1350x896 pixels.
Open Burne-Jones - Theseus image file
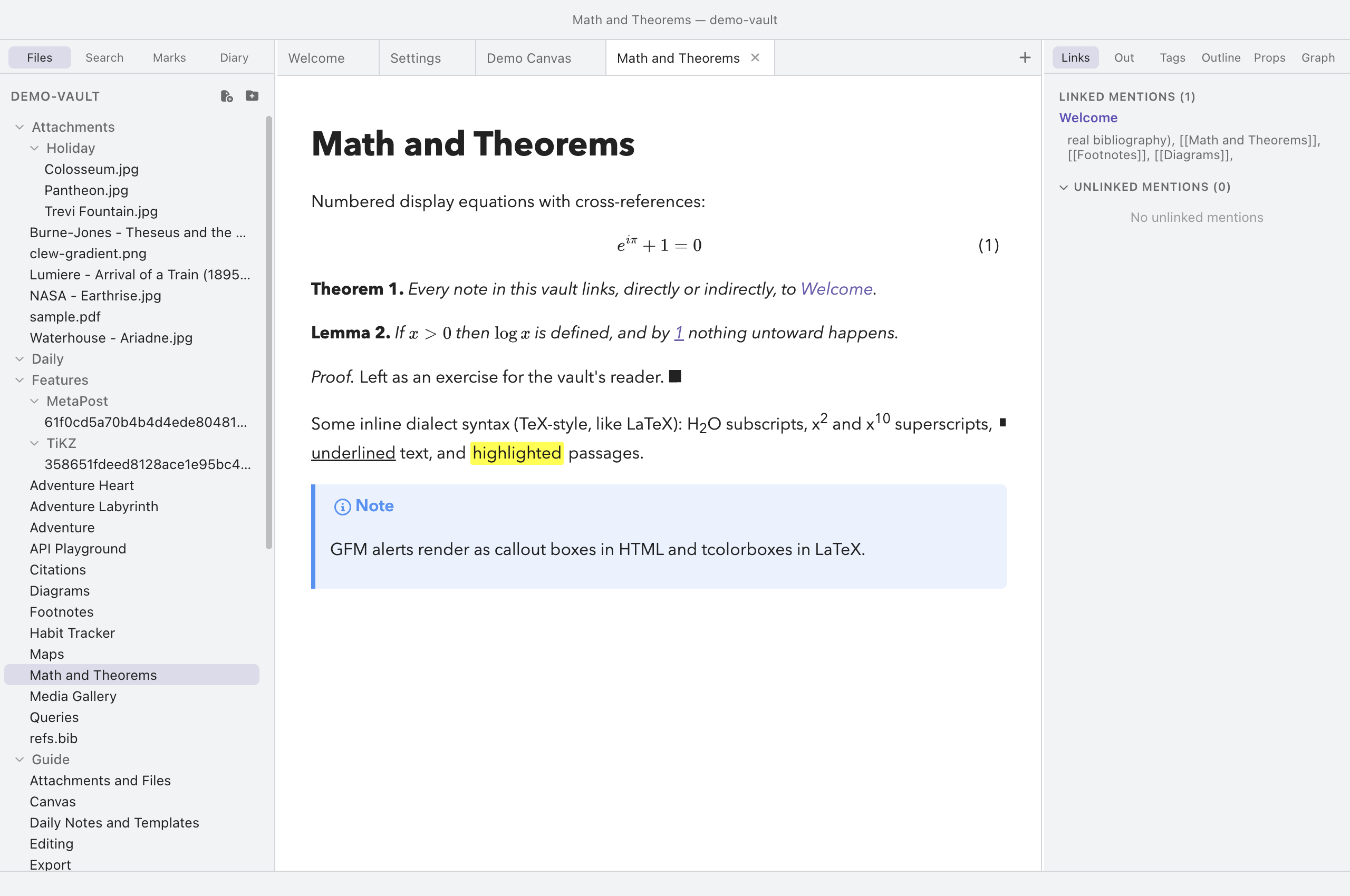point(138,232)
